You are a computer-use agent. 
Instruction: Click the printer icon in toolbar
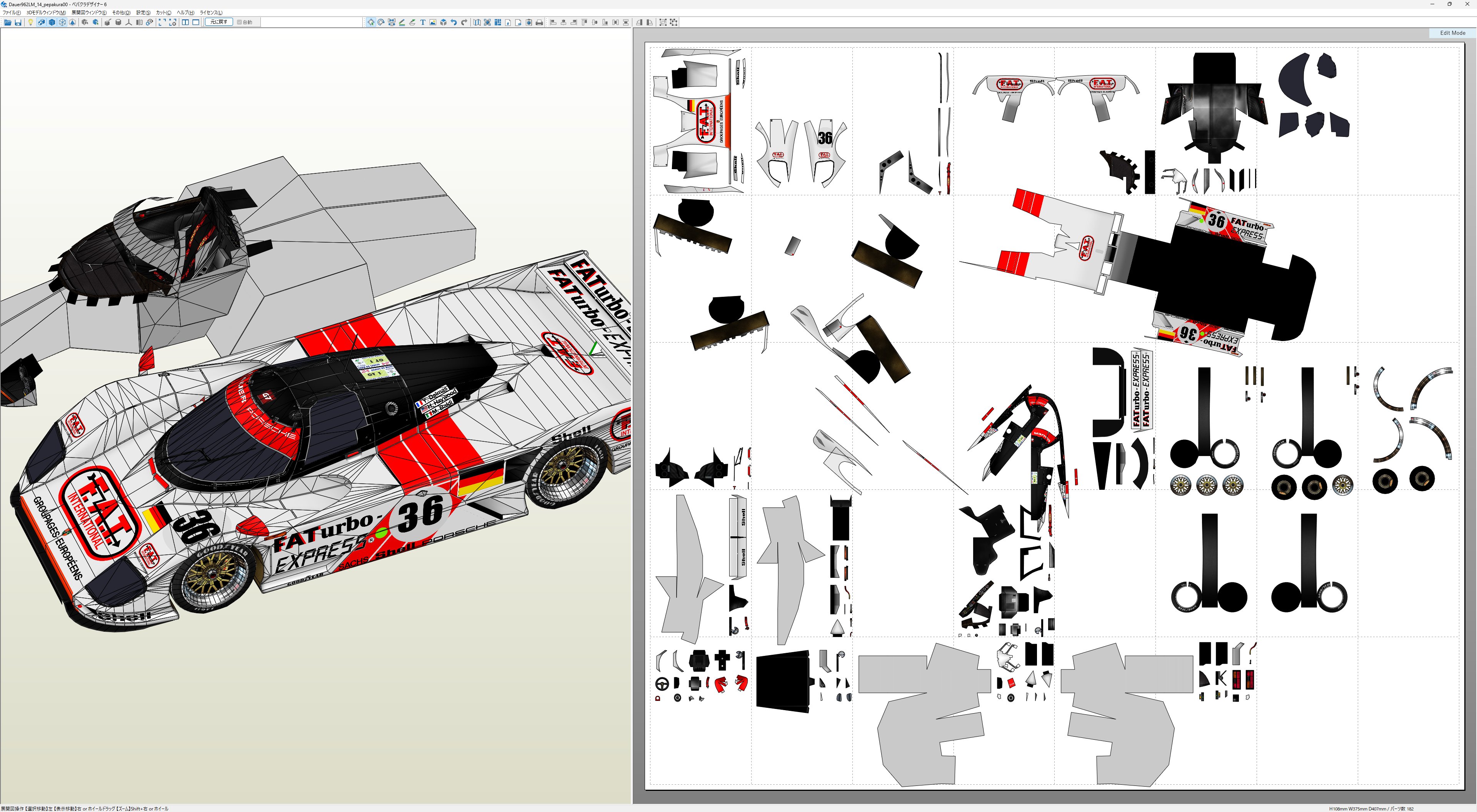[x=539, y=22]
